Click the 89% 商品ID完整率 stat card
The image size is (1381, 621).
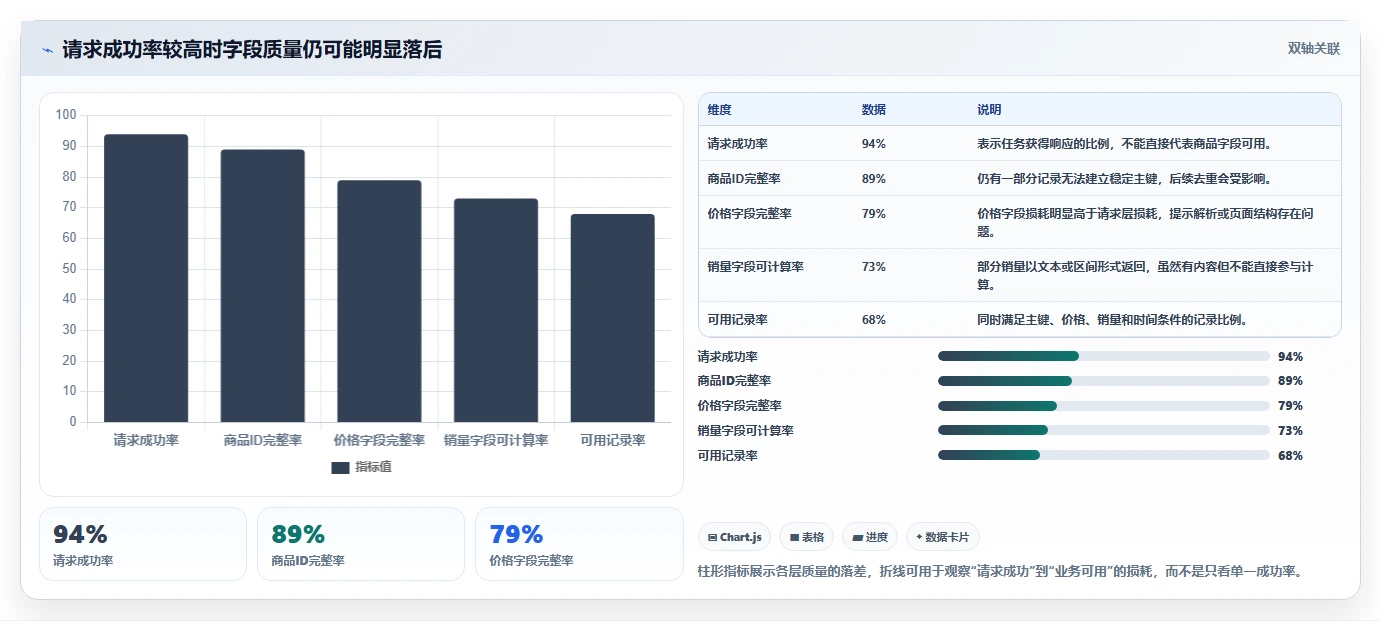pos(361,544)
